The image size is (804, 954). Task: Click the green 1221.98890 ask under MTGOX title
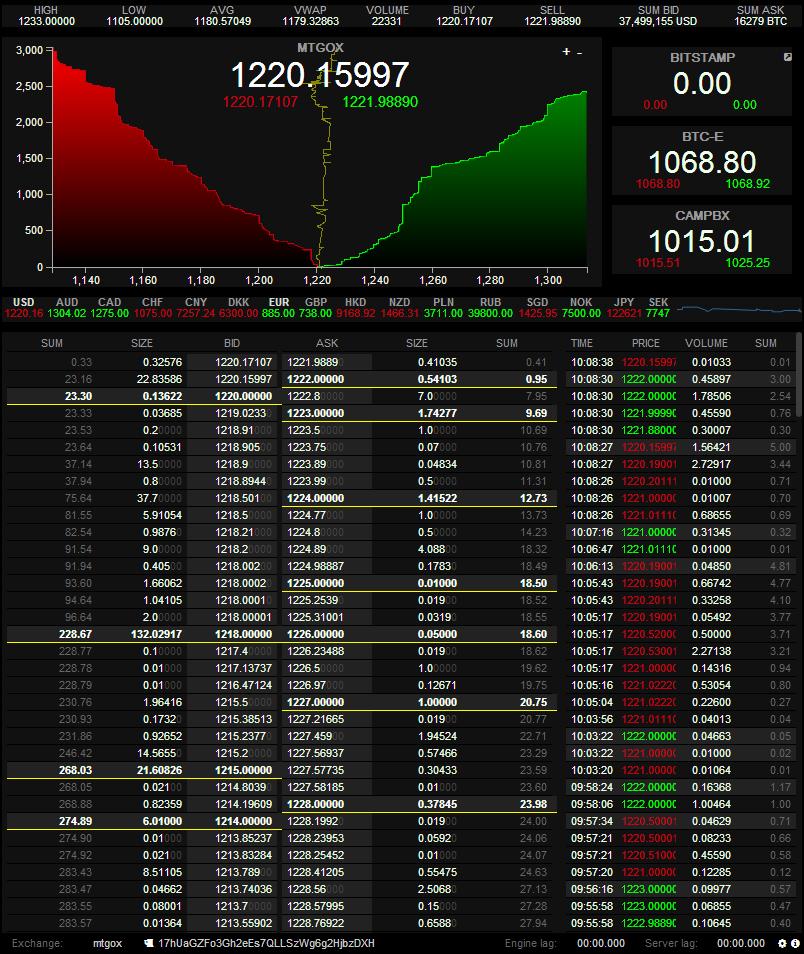(380, 102)
